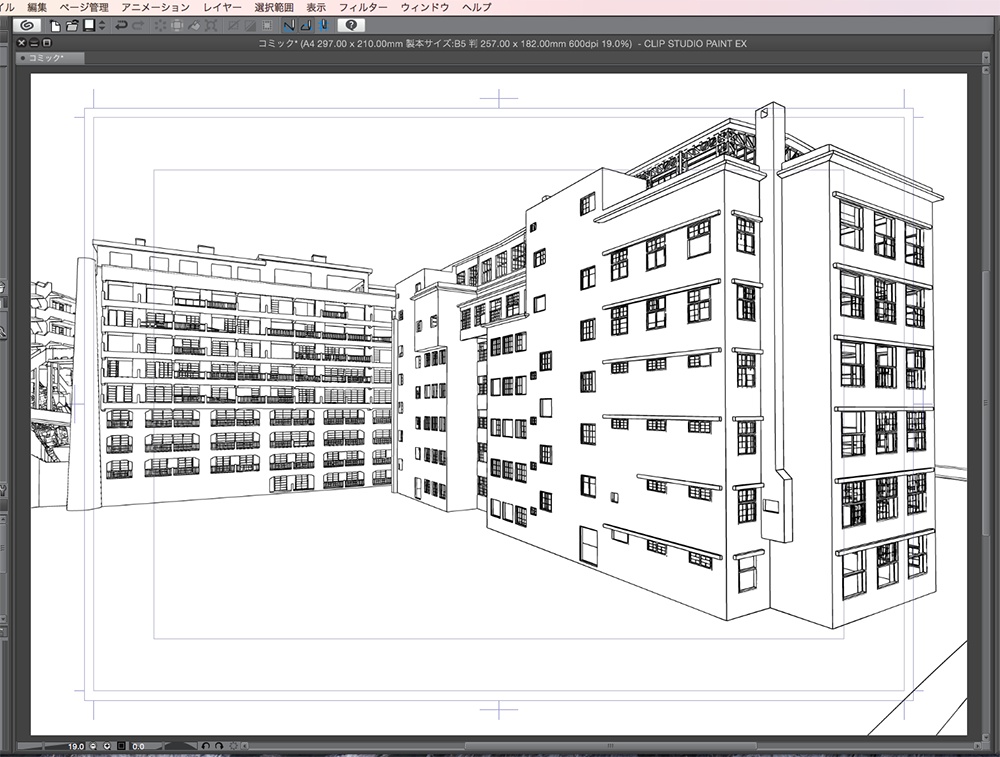The height and width of the screenshot is (757, 1000).
Task: Close the canvas window with X button
Action: click(22, 43)
